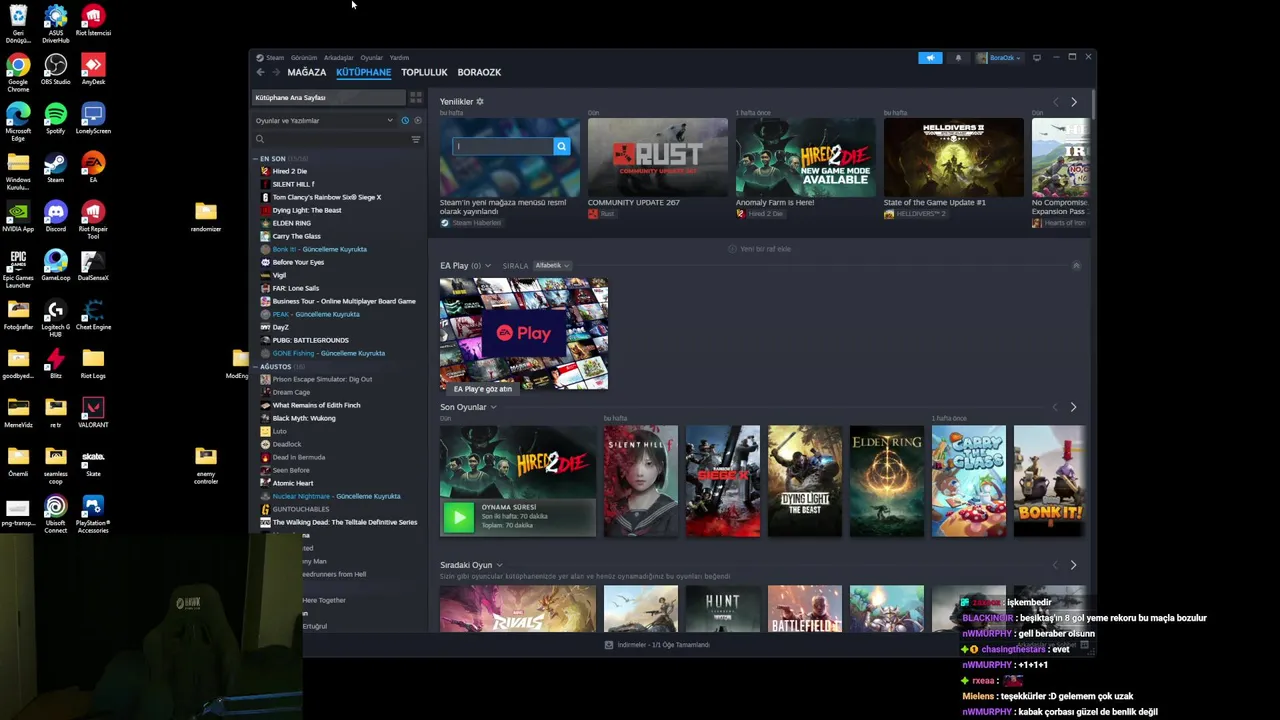Open advanced filter options icon in library
The height and width of the screenshot is (720, 1280).
pos(416,139)
